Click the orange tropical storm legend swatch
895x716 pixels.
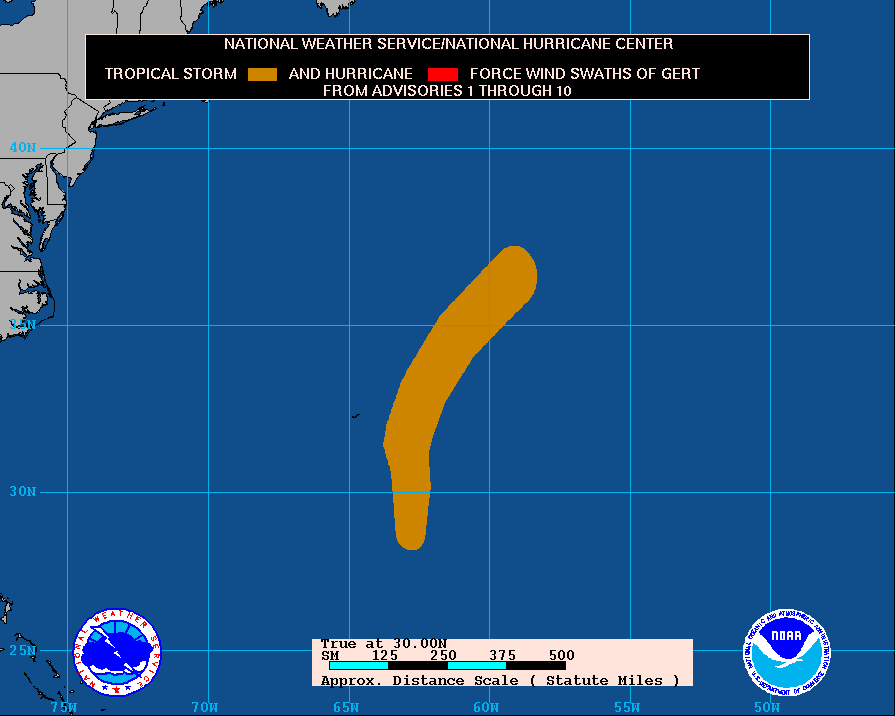263,74
